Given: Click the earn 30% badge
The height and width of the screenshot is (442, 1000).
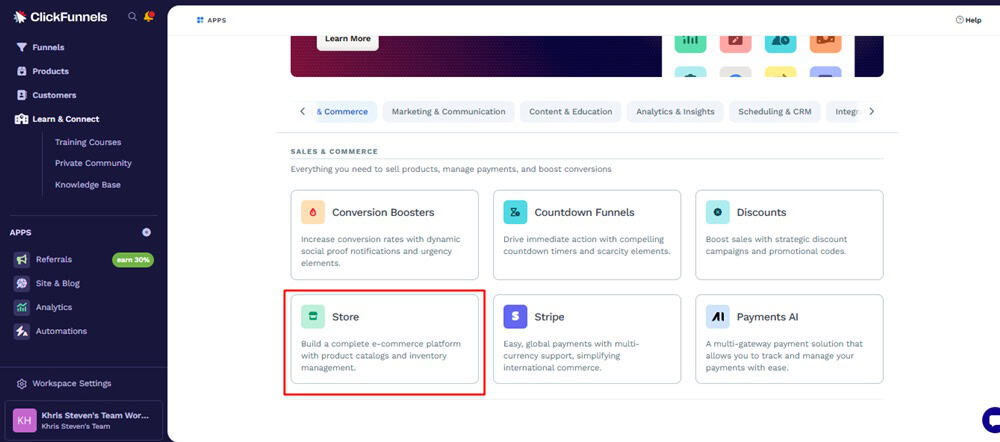Looking at the screenshot, I should 133,260.
